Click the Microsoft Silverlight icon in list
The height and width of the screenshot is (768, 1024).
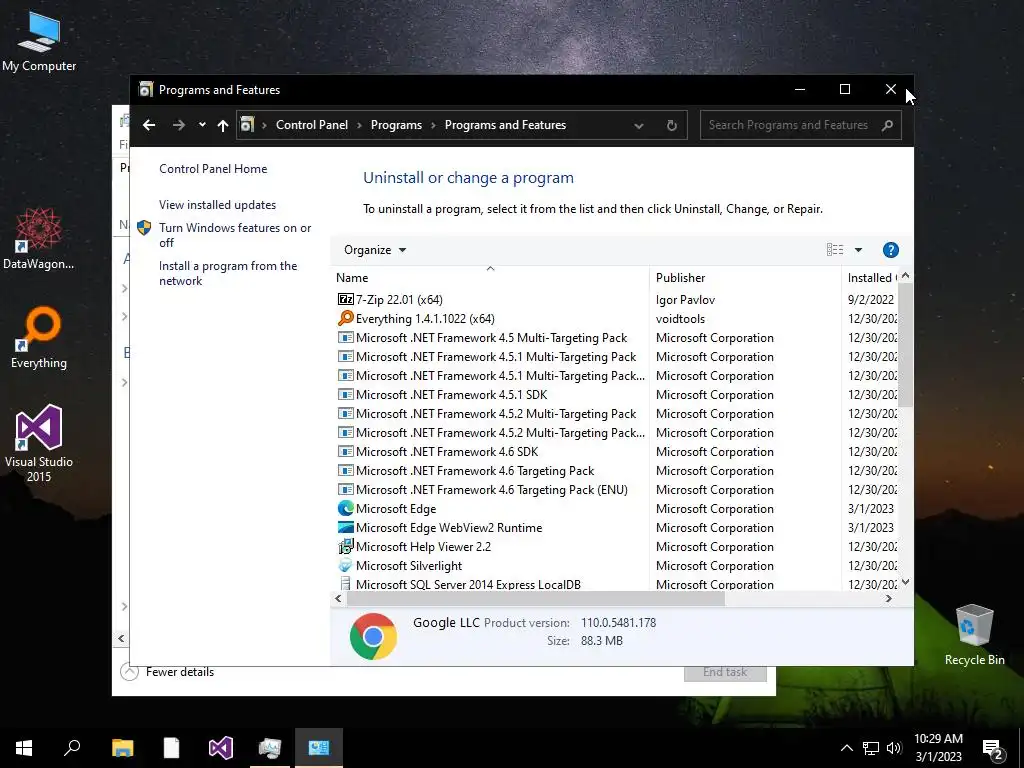[x=345, y=566]
